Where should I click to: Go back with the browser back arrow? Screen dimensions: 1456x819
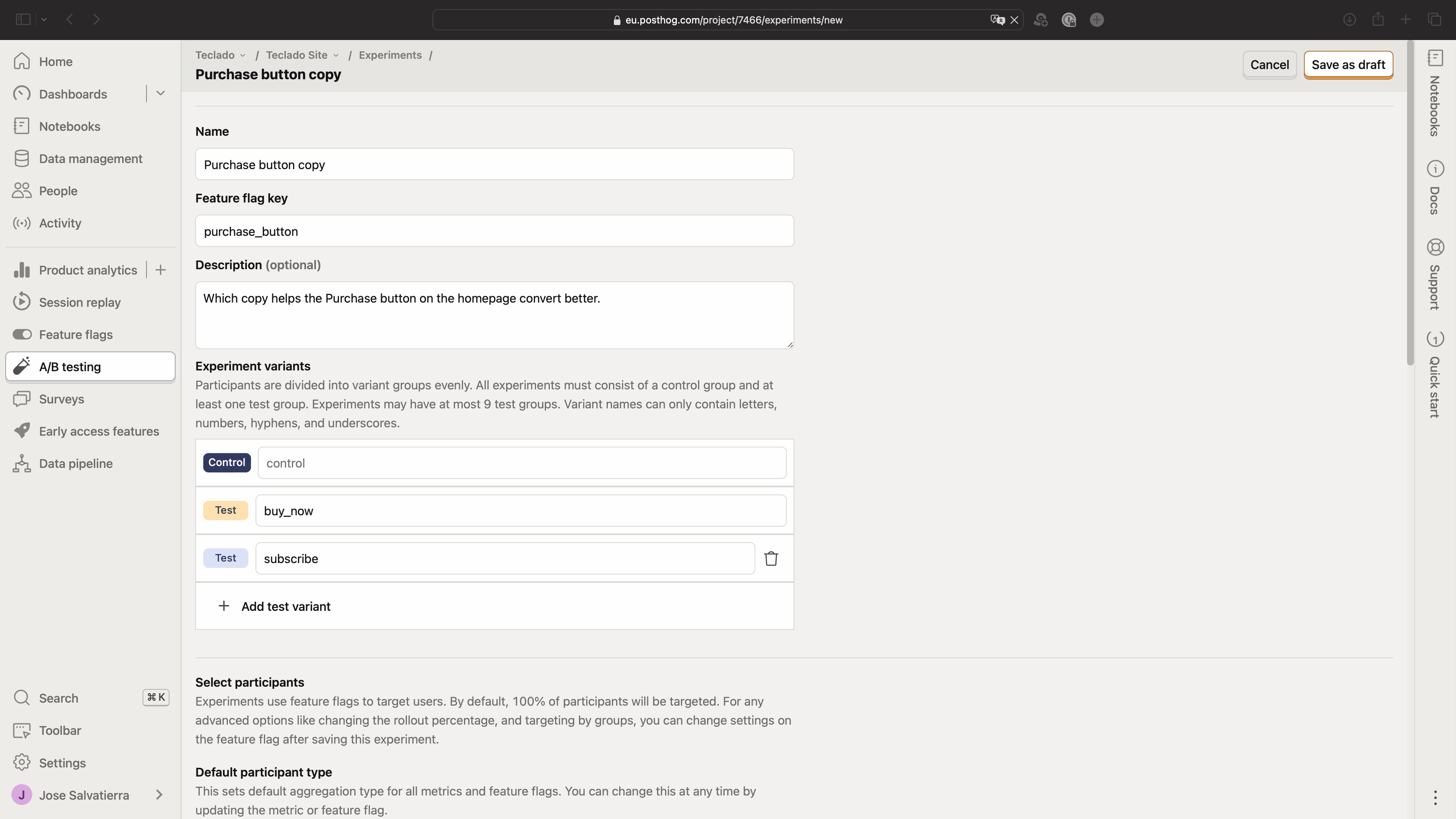tap(69, 20)
